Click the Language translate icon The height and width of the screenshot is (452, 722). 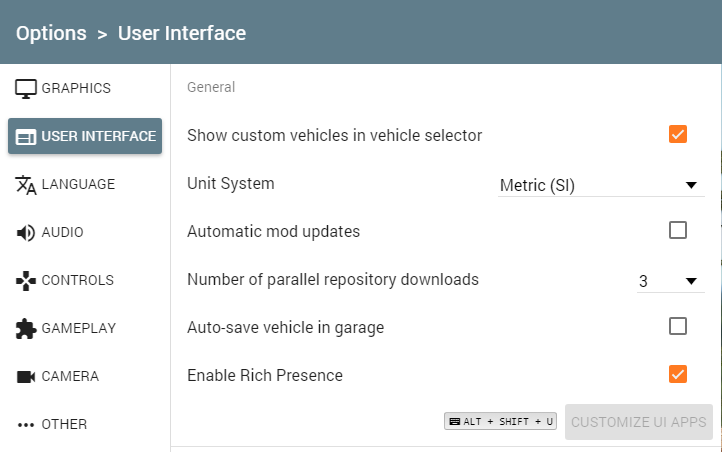26,184
